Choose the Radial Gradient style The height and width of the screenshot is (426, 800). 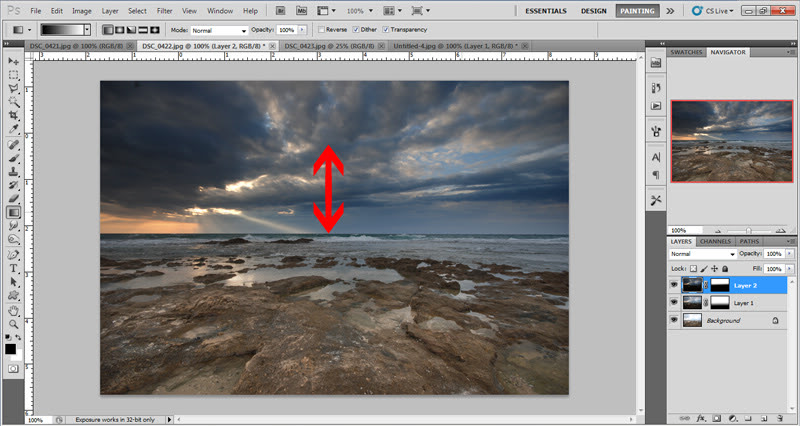[119, 30]
